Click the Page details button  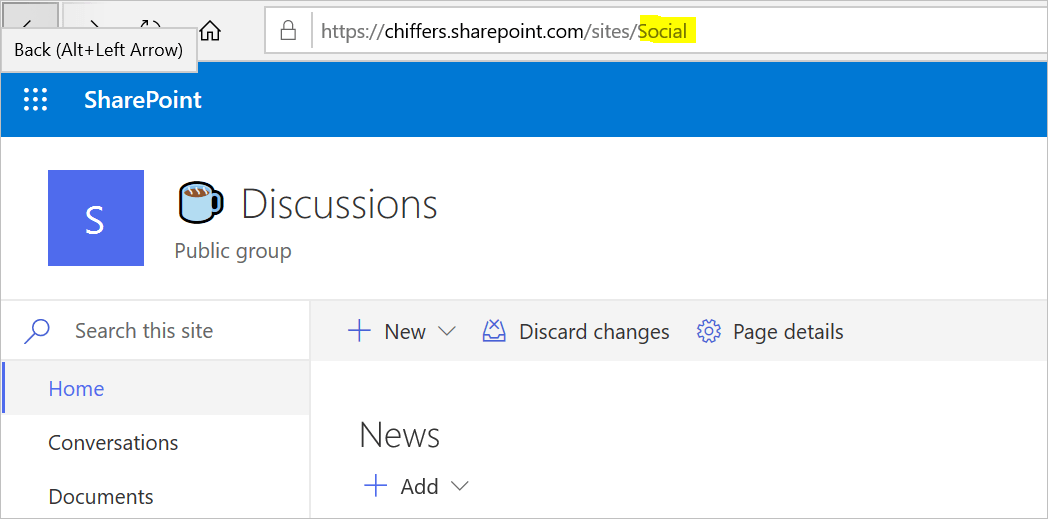point(770,331)
